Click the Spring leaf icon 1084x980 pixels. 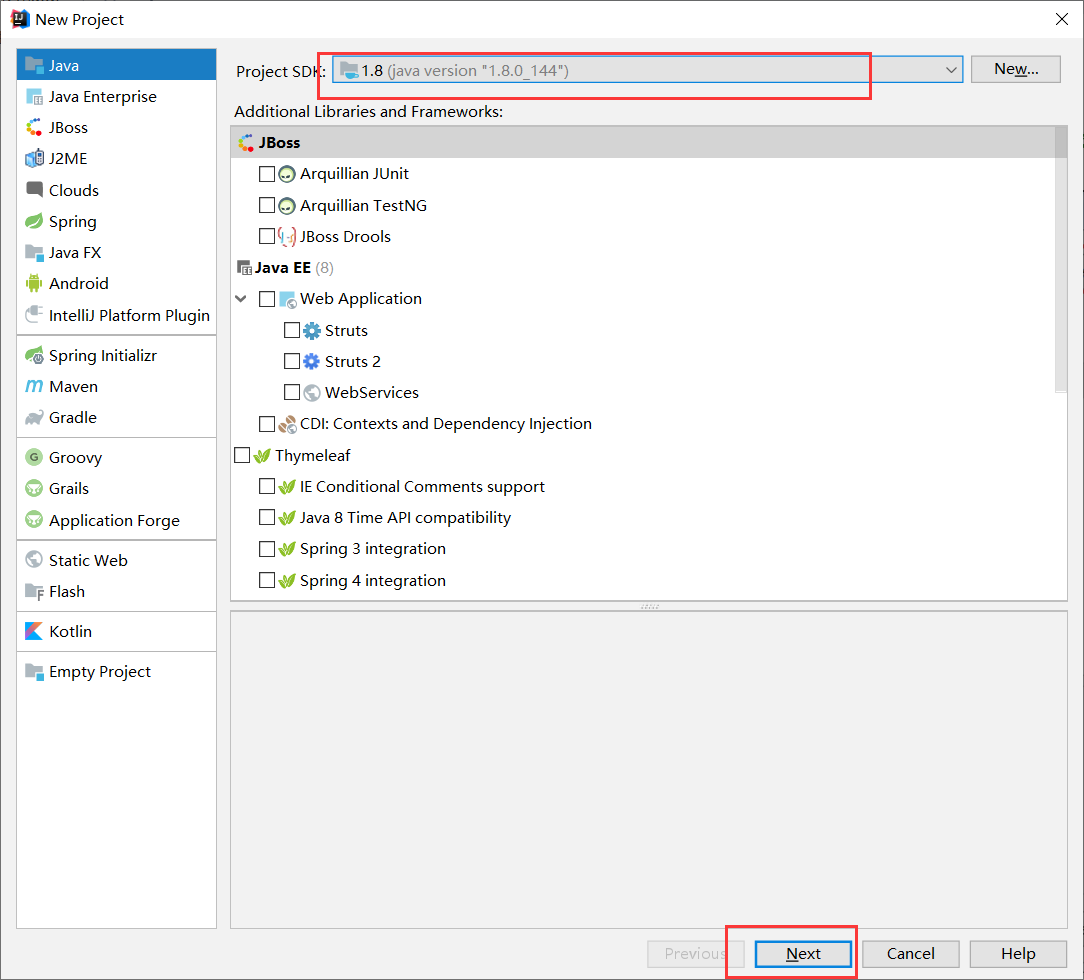pyautogui.click(x=34, y=221)
